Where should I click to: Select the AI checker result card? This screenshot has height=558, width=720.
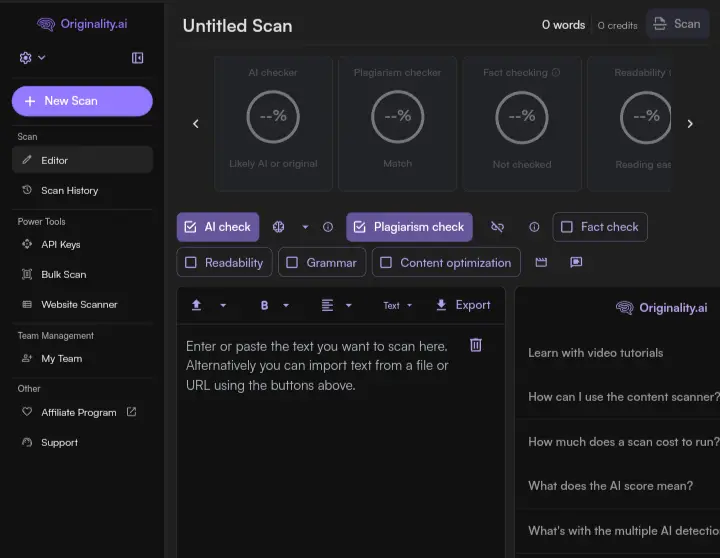(273, 124)
